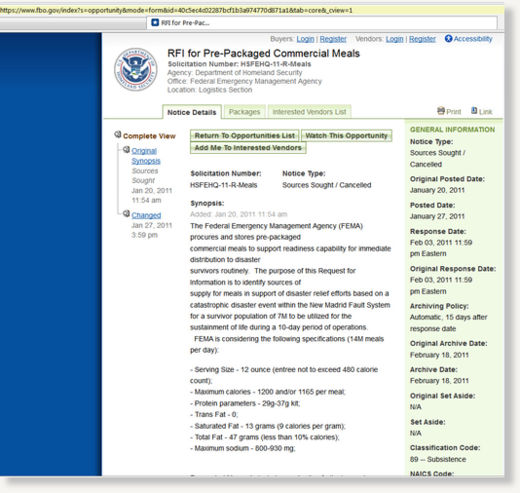Click the Link text label
This screenshot has width=520, height=493.
click(x=485, y=112)
